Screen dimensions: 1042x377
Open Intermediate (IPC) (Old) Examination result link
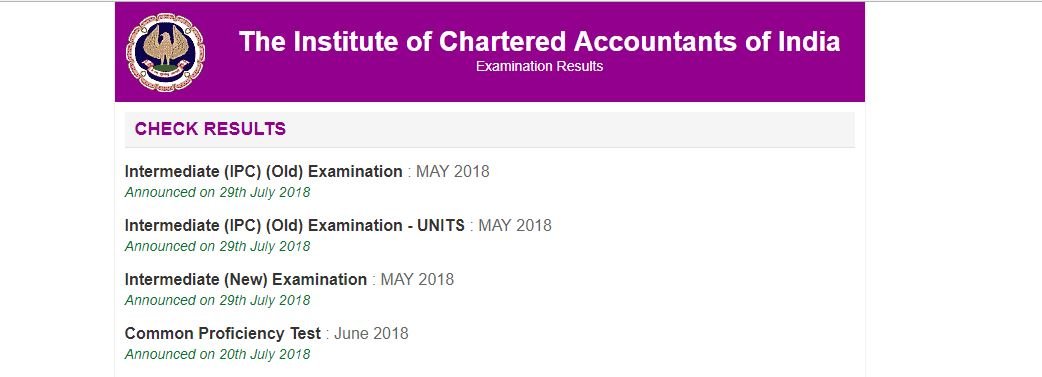(x=263, y=172)
